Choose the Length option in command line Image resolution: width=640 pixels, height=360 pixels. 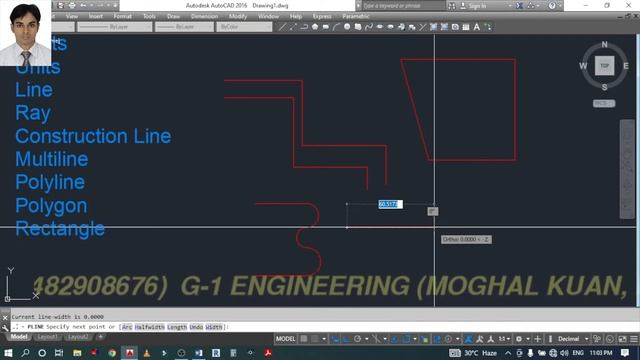[x=177, y=327]
